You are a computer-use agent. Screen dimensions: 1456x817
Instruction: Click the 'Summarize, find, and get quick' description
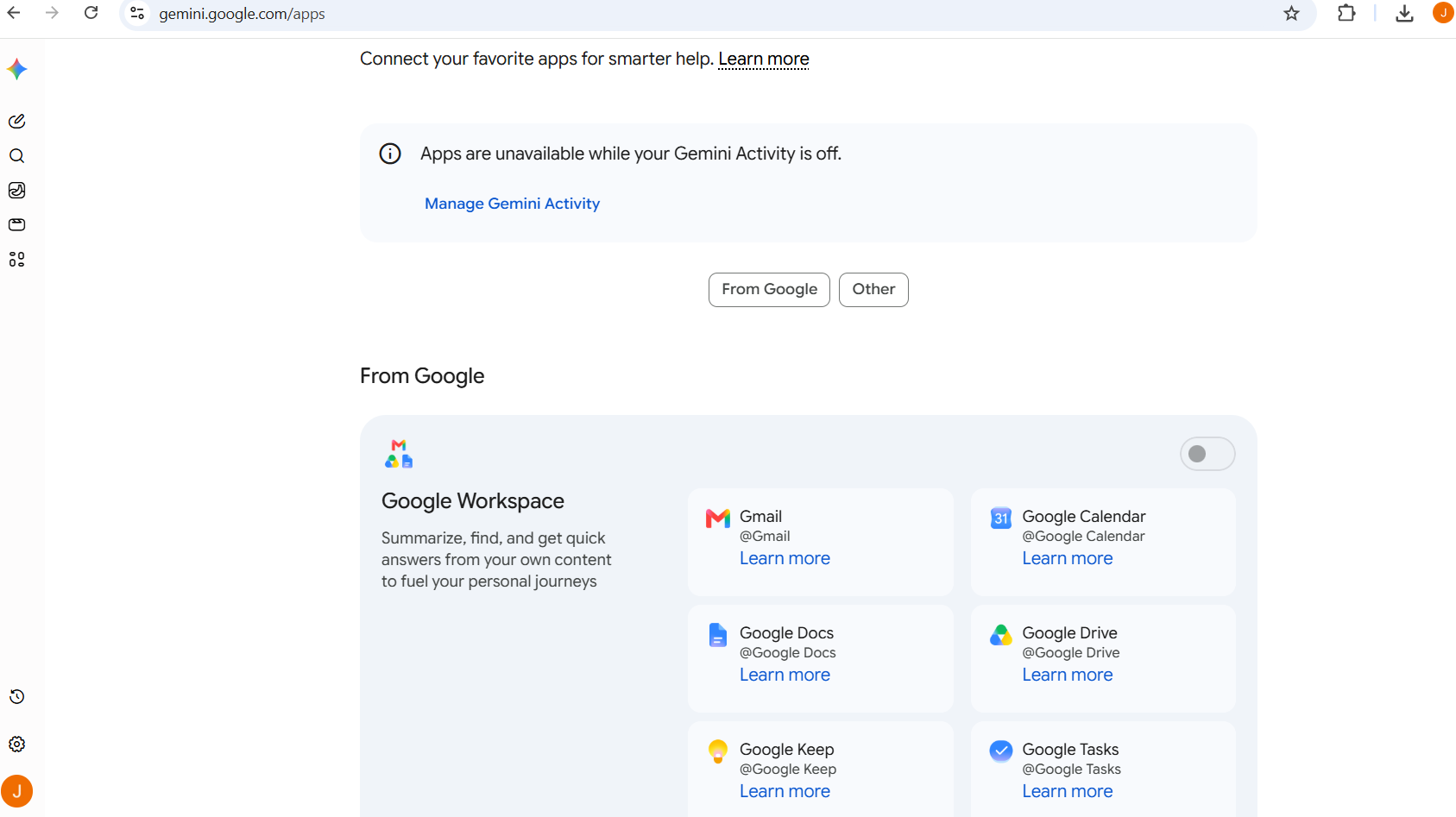tap(496, 560)
